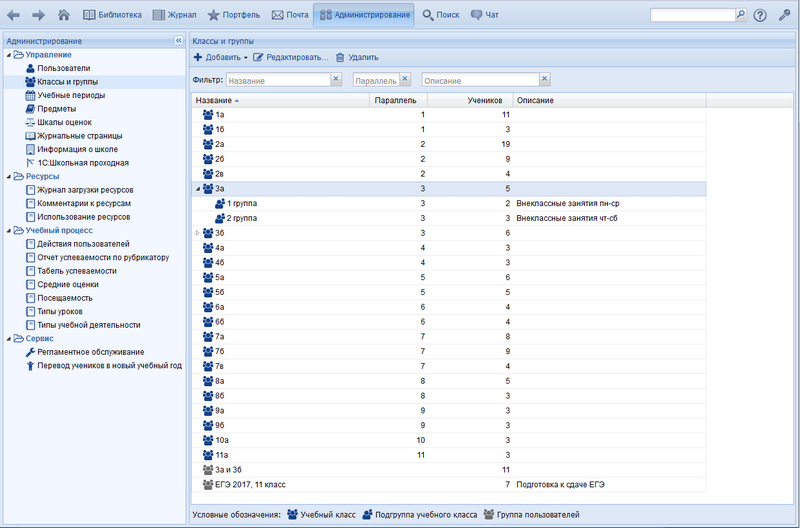Viewport: 800px width, 528px height.
Task: Collapse the Учебный процесс tree section
Action: coord(9,230)
